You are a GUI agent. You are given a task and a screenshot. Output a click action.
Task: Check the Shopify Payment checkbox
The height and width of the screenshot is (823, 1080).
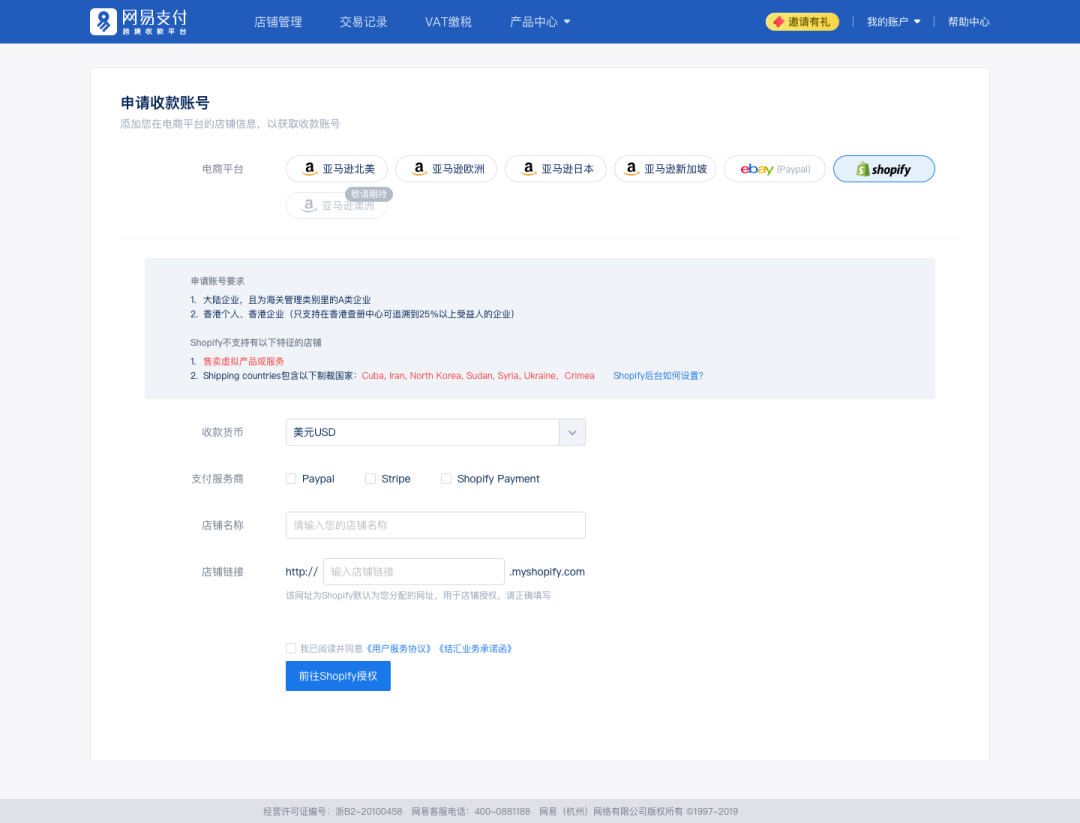[x=446, y=478]
